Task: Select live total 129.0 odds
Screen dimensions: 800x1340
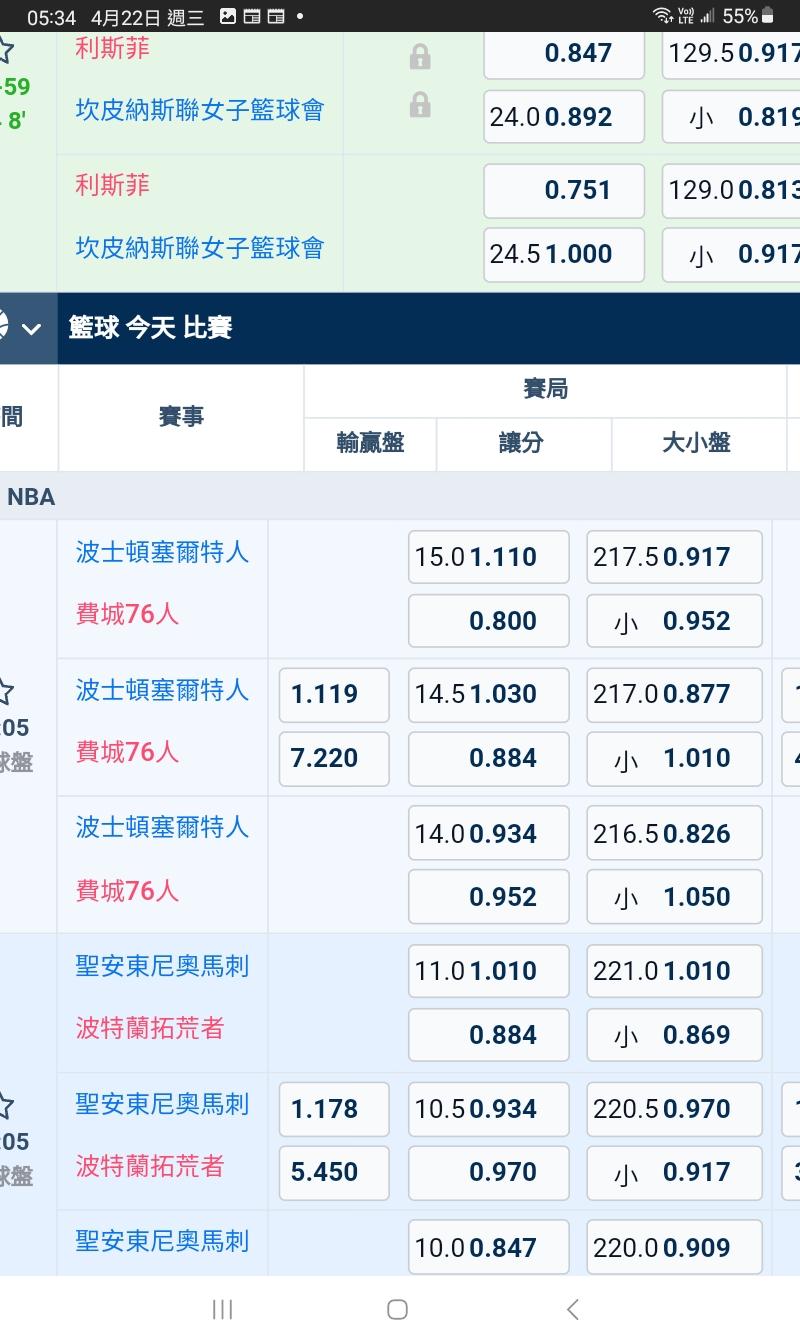Action: pos(731,190)
